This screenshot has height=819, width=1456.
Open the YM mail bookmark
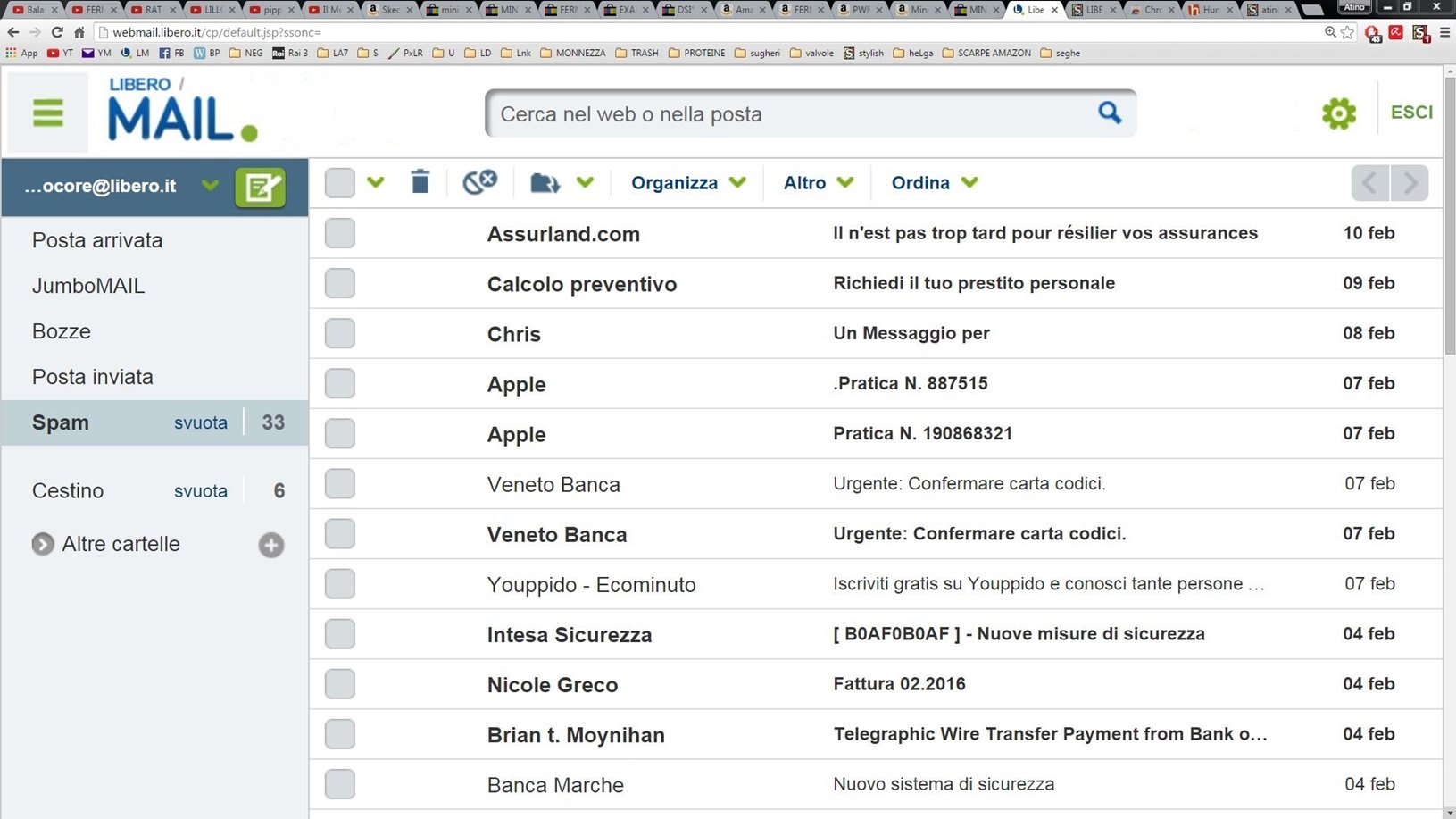96,53
